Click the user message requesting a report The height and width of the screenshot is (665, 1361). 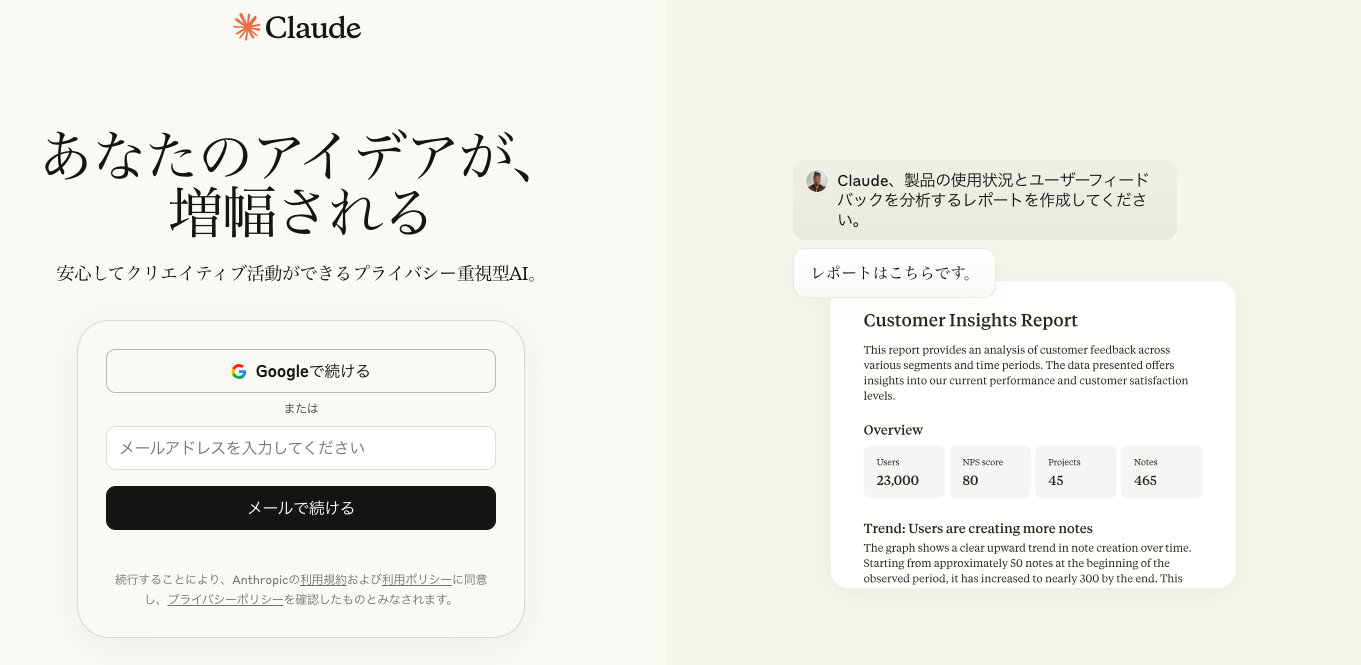985,200
